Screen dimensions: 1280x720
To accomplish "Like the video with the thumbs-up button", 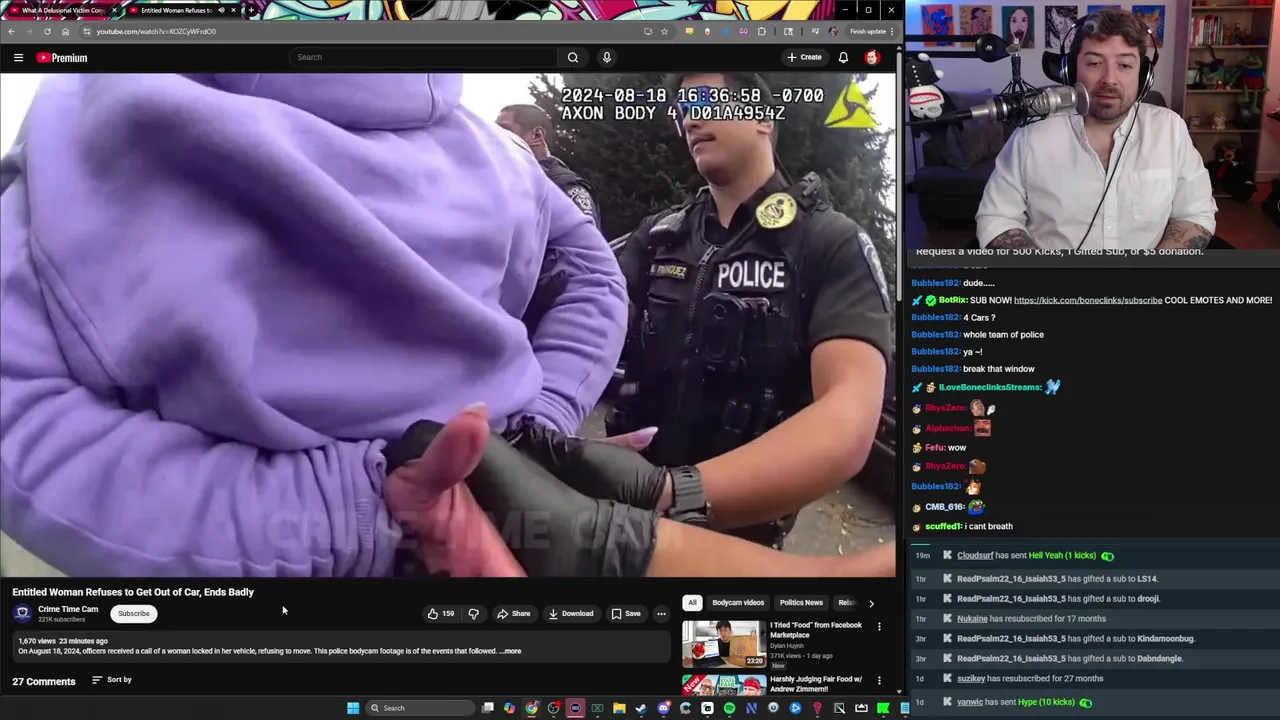I will click(x=440, y=614).
